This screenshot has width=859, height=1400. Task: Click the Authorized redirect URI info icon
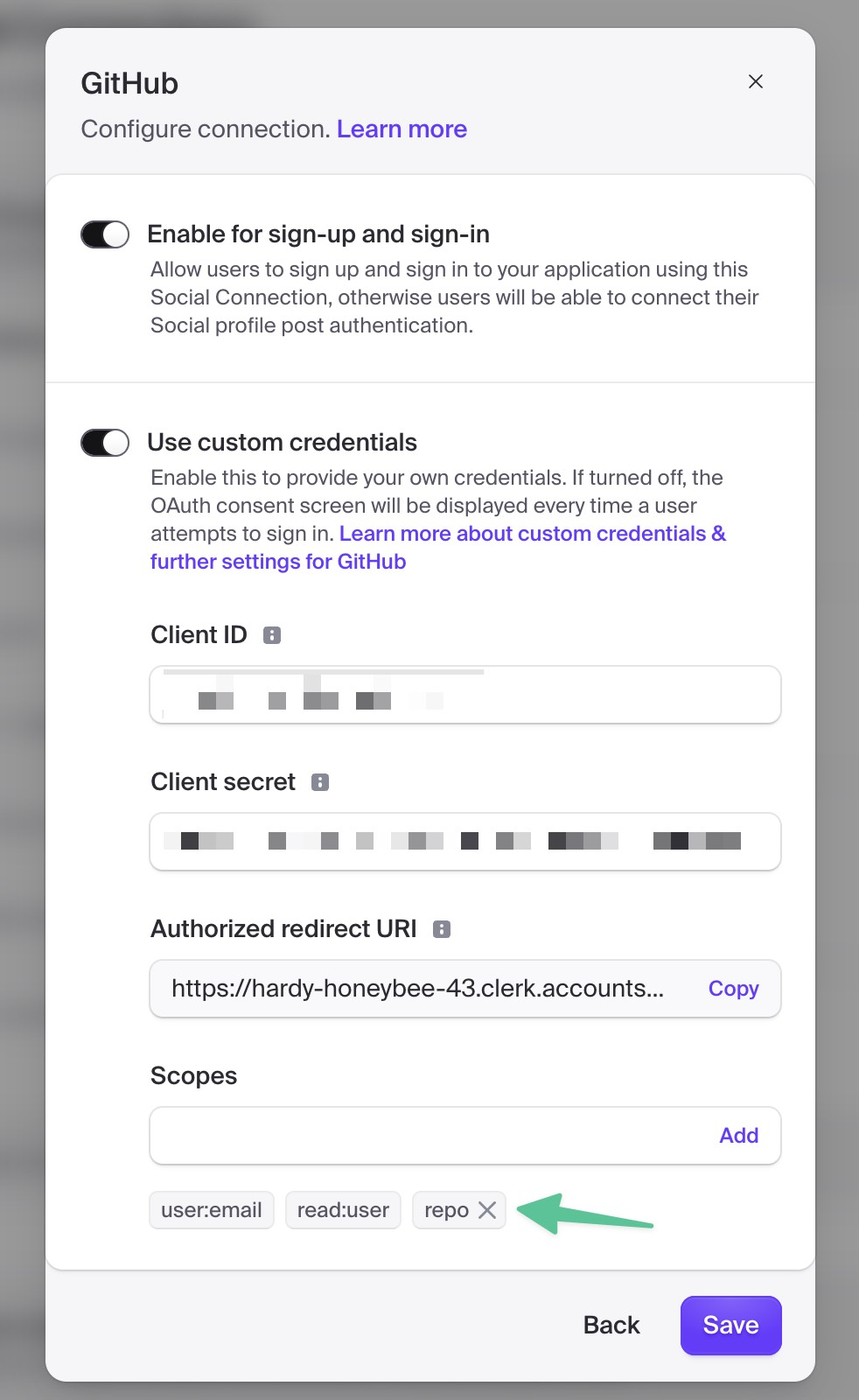pyautogui.click(x=442, y=929)
